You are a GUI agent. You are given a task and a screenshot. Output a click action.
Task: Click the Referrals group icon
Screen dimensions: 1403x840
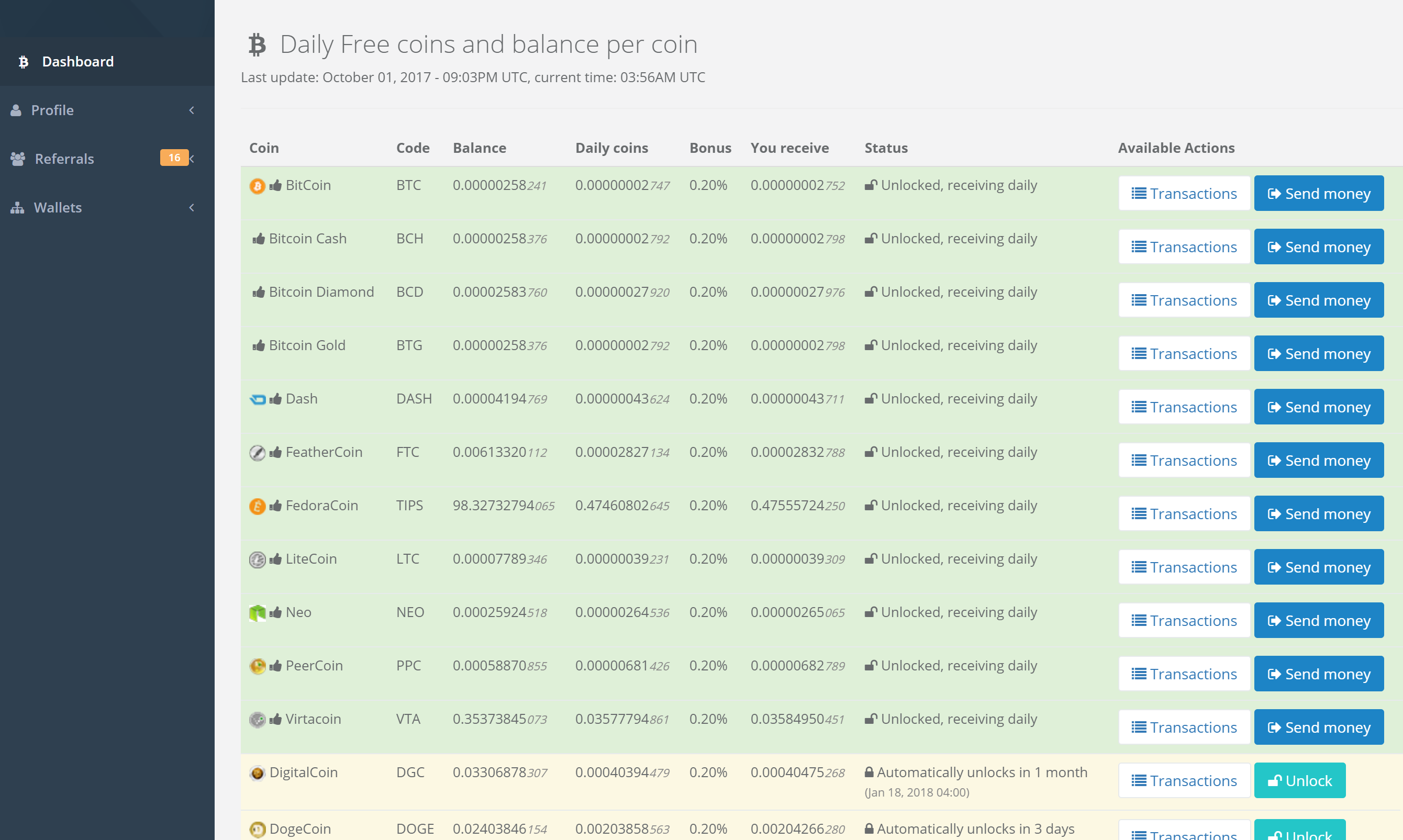tap(18, 159)
